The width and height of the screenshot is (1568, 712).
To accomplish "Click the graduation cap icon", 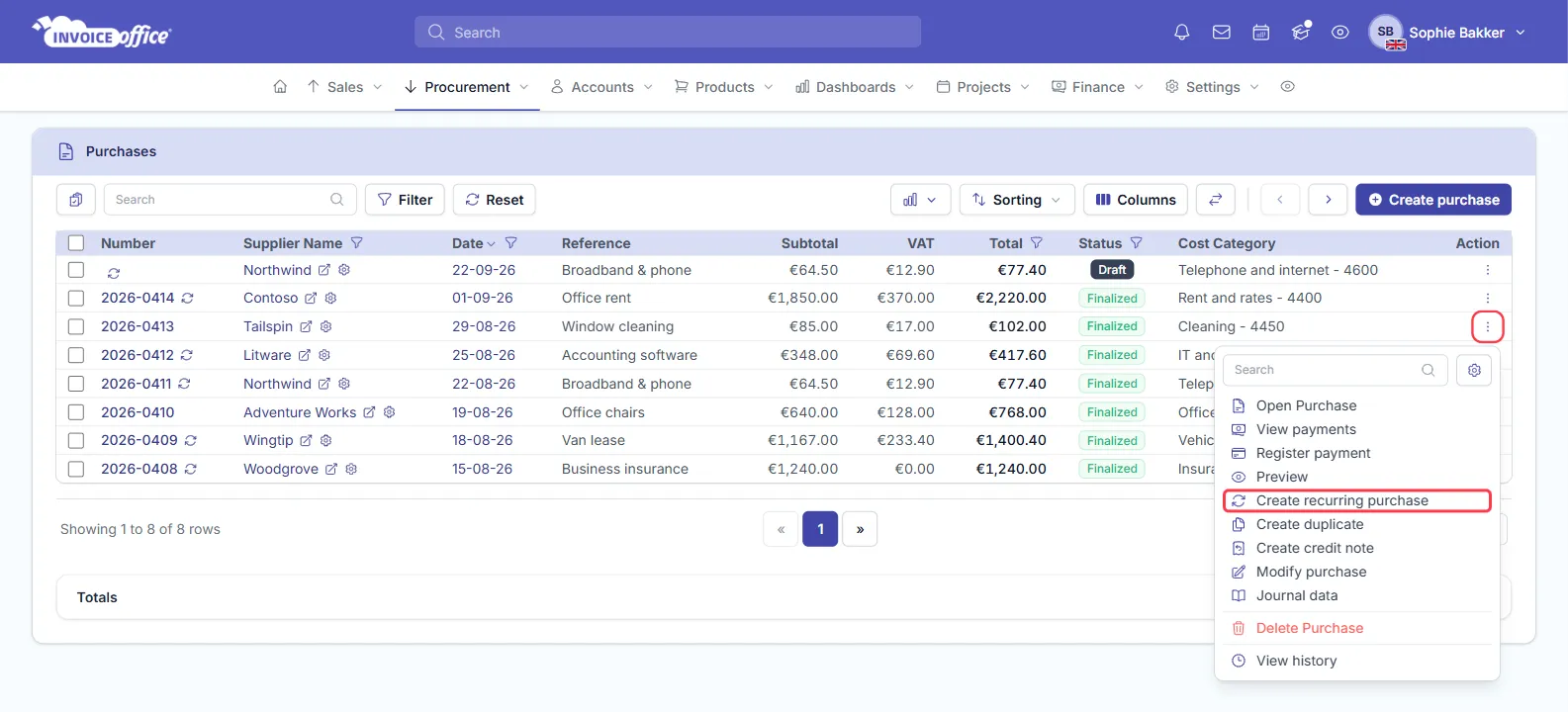I will [1301, 32].
